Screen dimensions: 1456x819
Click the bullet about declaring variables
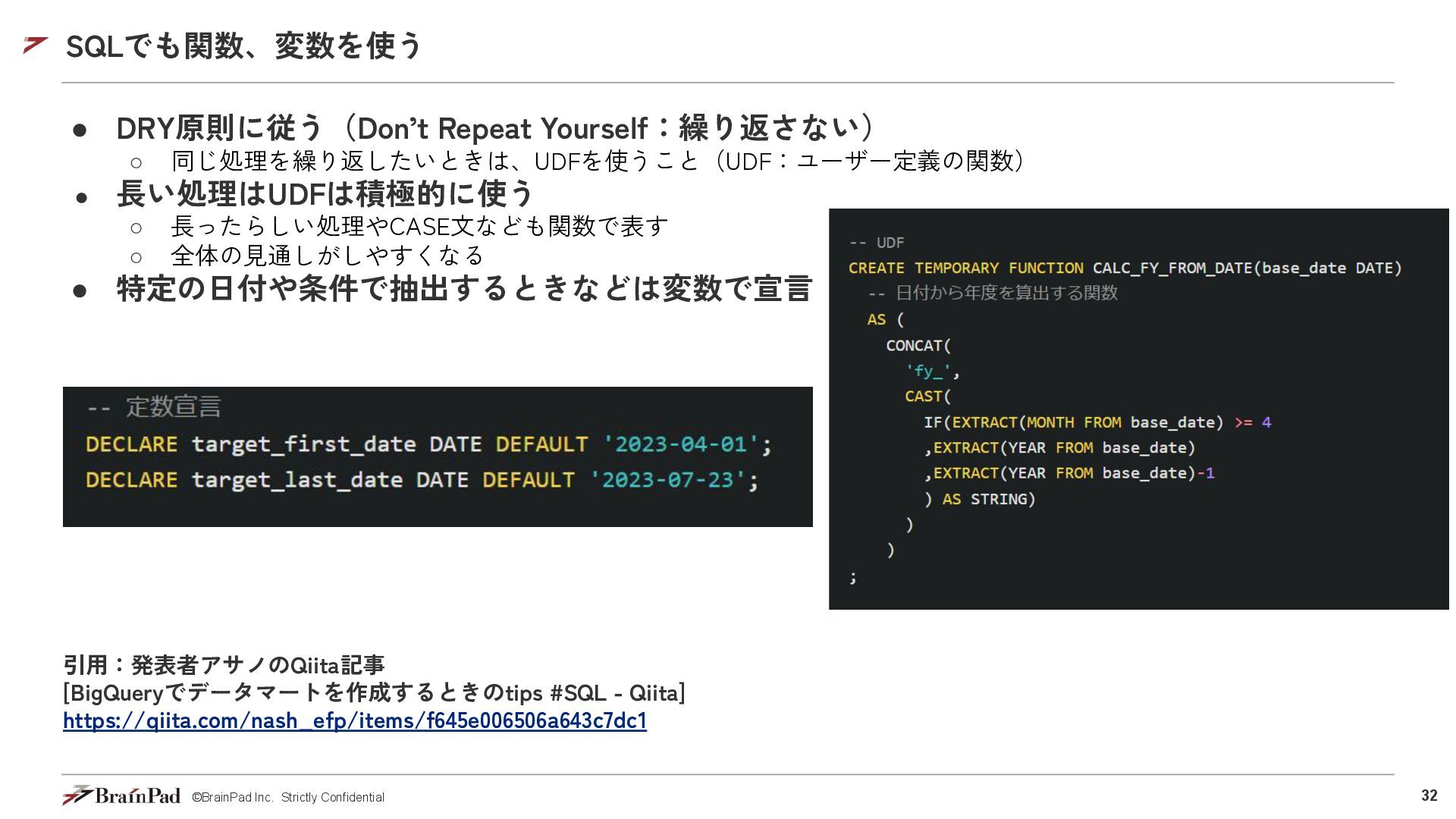coord(464,289)
